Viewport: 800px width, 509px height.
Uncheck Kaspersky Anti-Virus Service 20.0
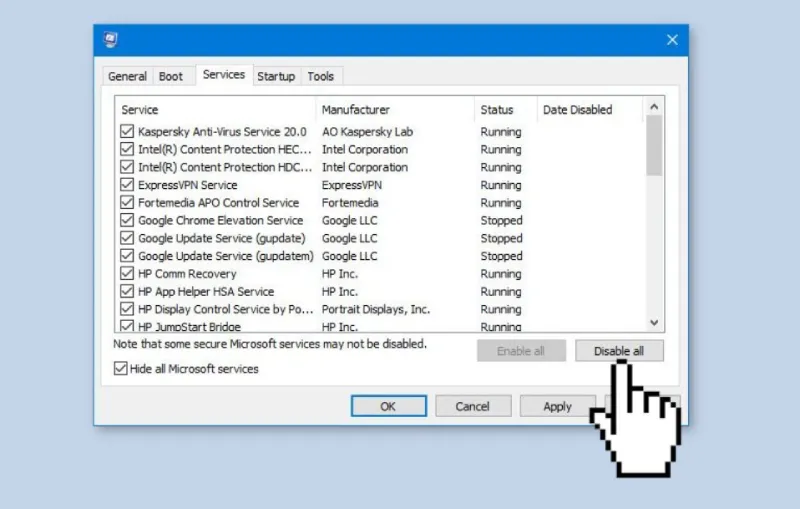pos(127,132)
